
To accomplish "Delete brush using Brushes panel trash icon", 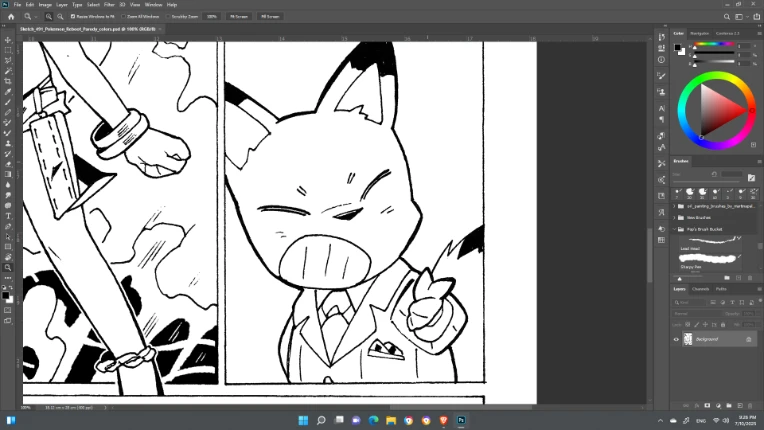I will tap(750, 278).
